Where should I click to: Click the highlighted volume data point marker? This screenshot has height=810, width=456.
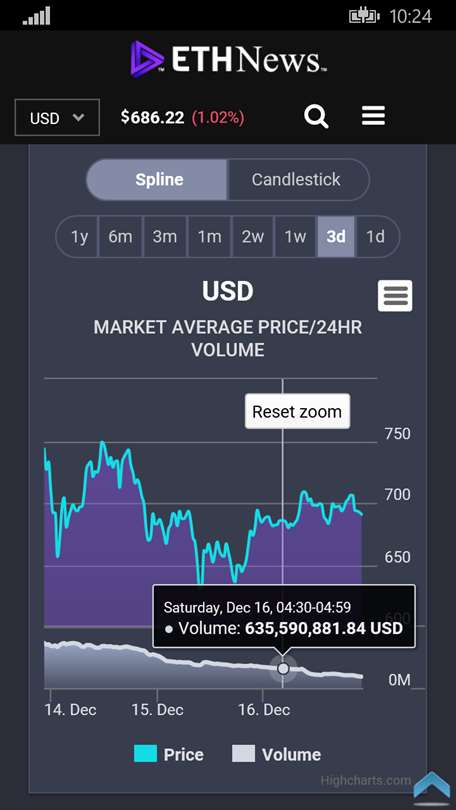(283, 669)
